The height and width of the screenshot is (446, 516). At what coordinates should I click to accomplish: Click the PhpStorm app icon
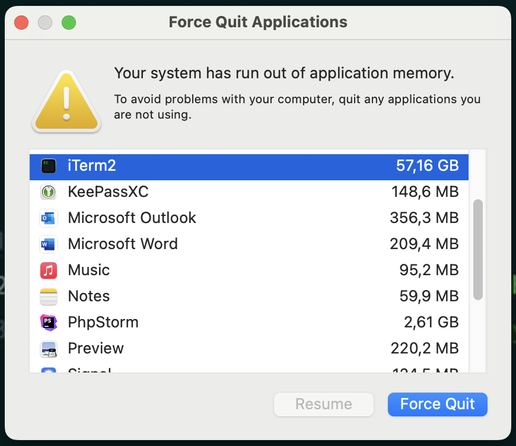[x=49, y=322]
